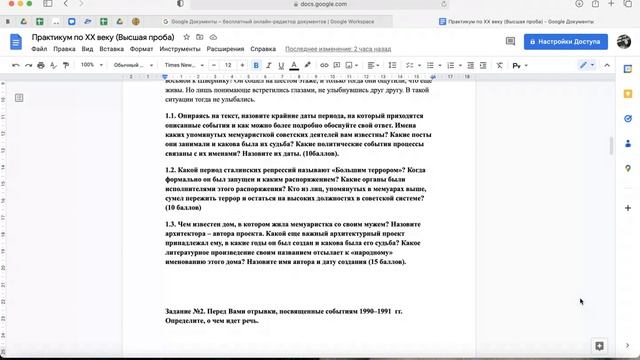Collapse the menus with the chevron

pyautogui.click(x=607, y=65)
